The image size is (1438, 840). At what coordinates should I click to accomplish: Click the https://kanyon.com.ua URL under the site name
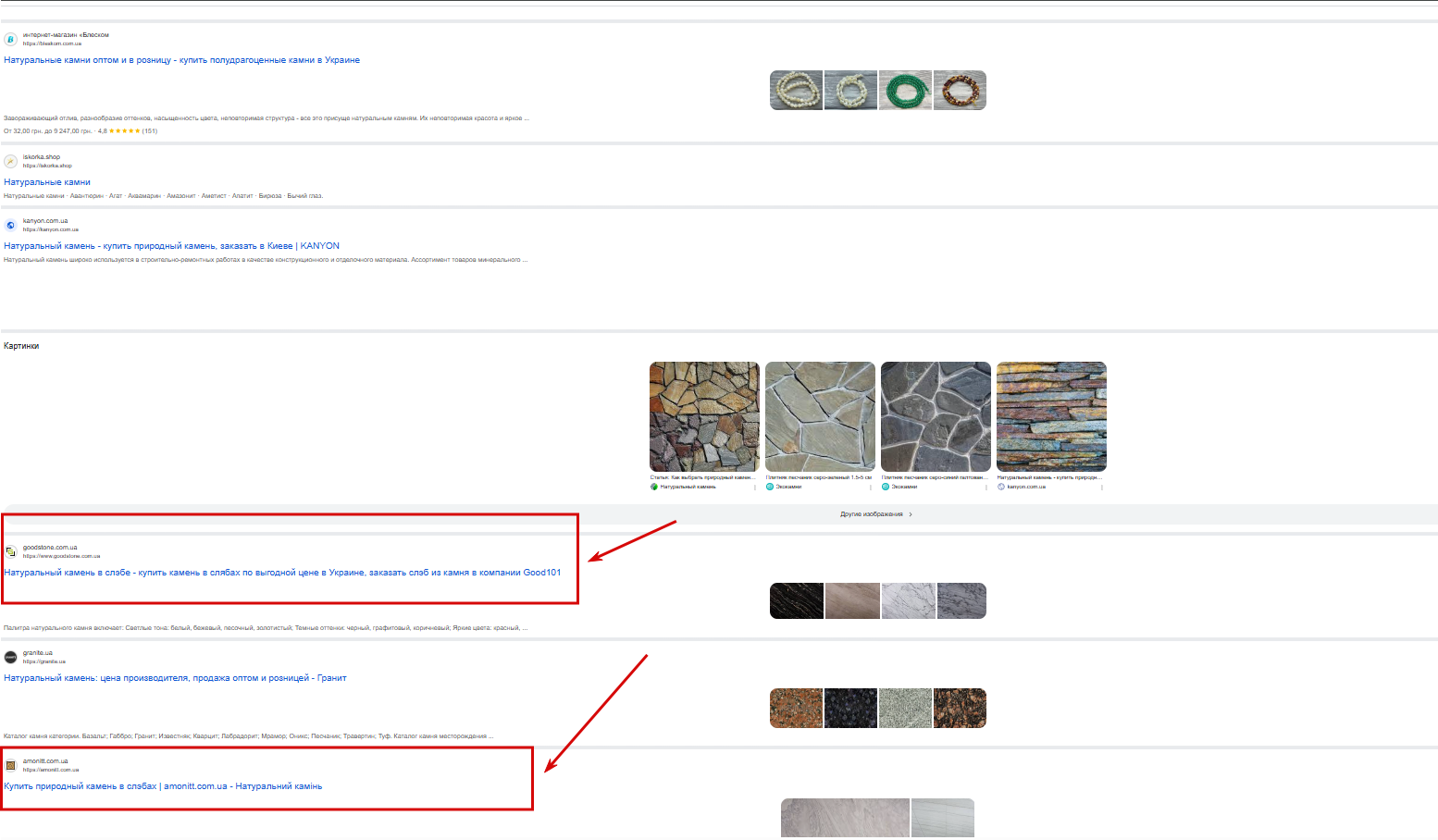[51, 229]
